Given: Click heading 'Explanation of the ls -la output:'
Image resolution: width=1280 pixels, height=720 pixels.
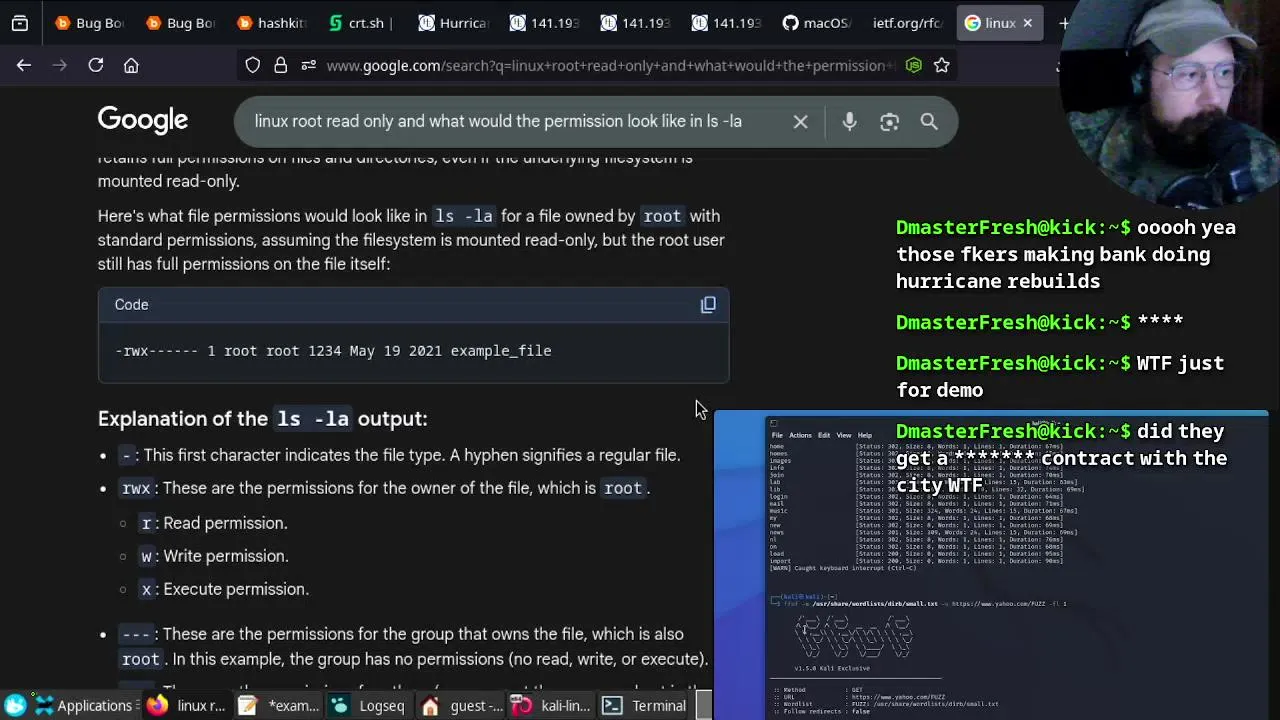Looking at the screenshot, I should (262, 419).
